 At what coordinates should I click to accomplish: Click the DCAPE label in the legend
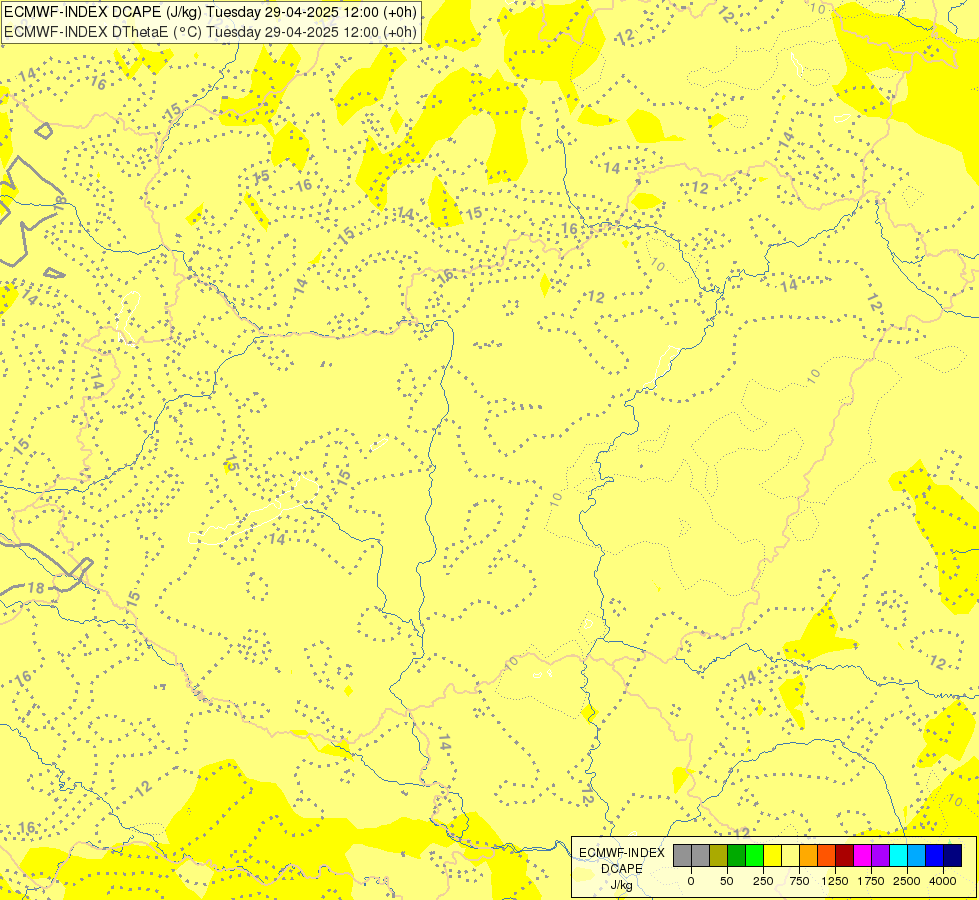[x=622, y=869]
